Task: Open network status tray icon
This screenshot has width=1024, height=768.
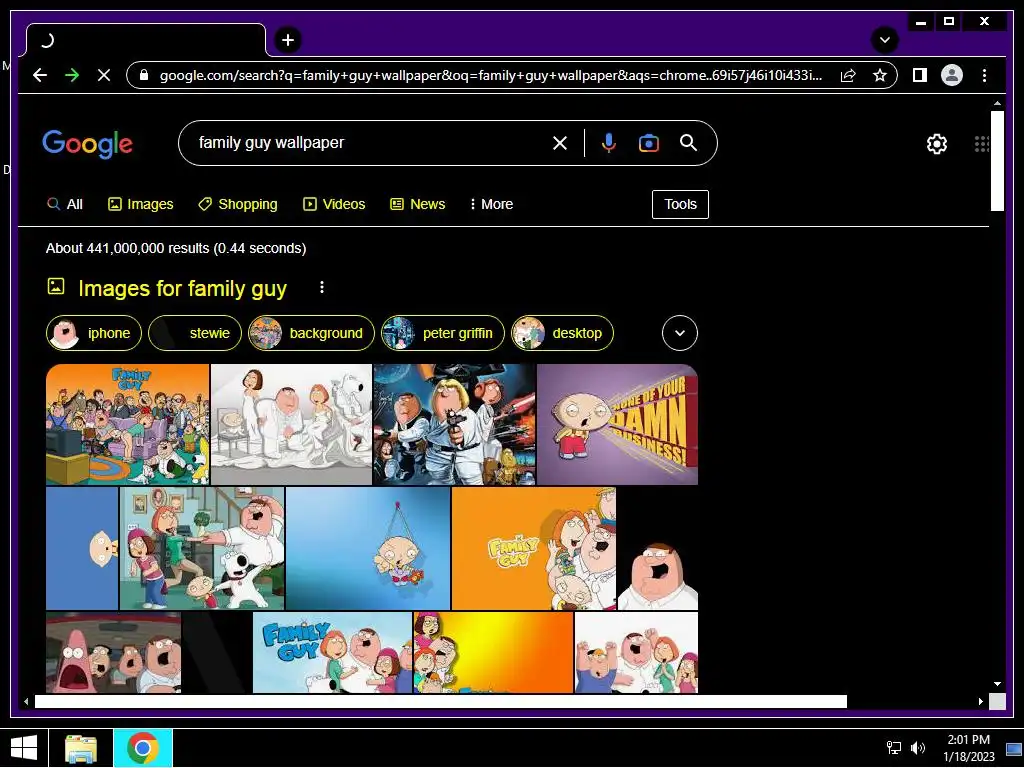Action: pos(893,748)
